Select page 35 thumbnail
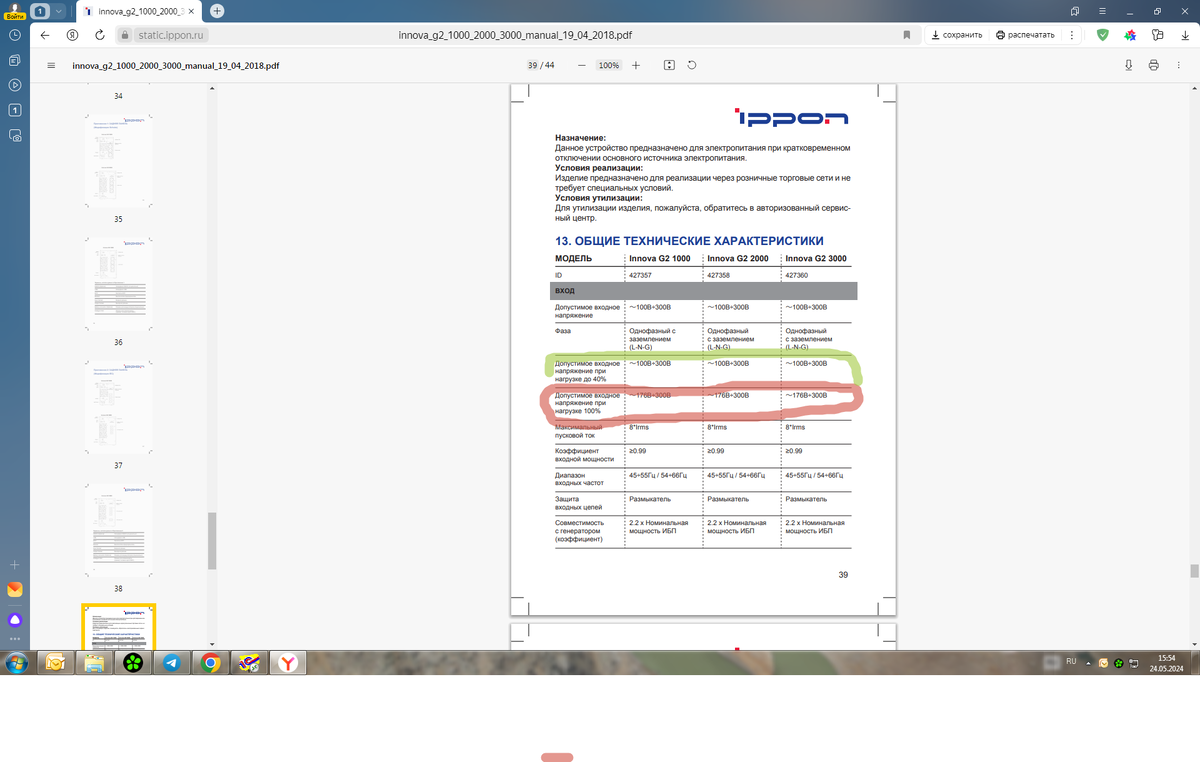This screenshot has width=1200, height=762. [118, 160]
